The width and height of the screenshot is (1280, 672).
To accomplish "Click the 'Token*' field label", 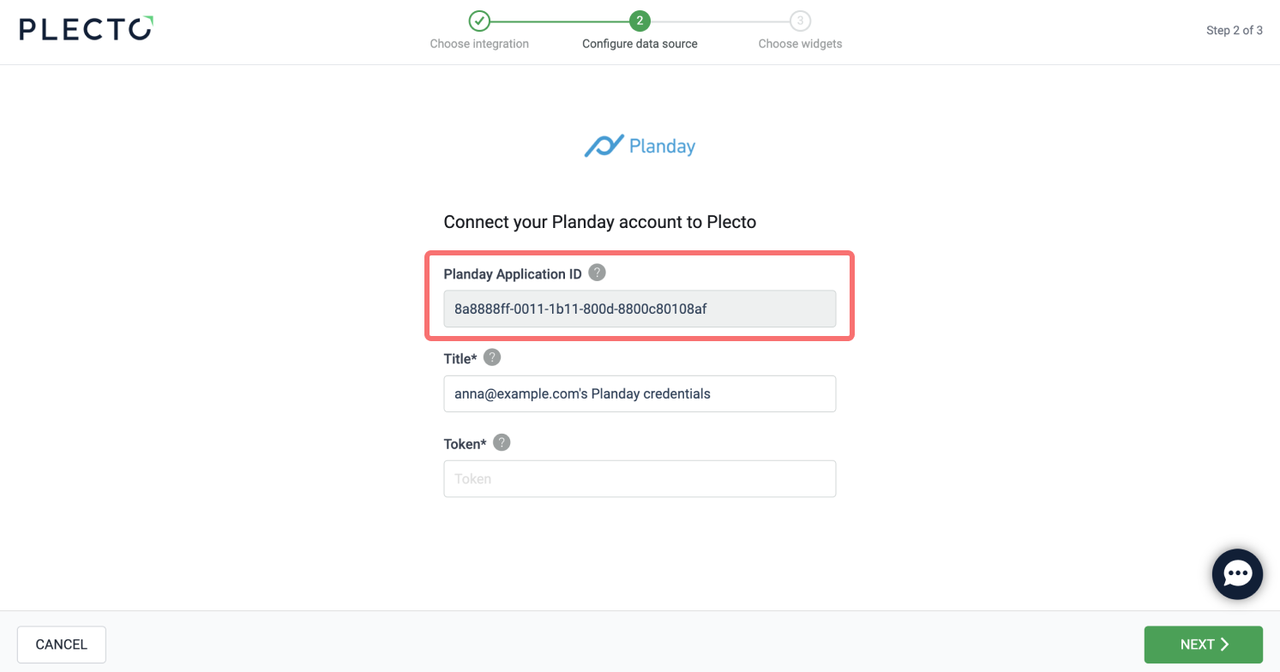I will point(465,444).
